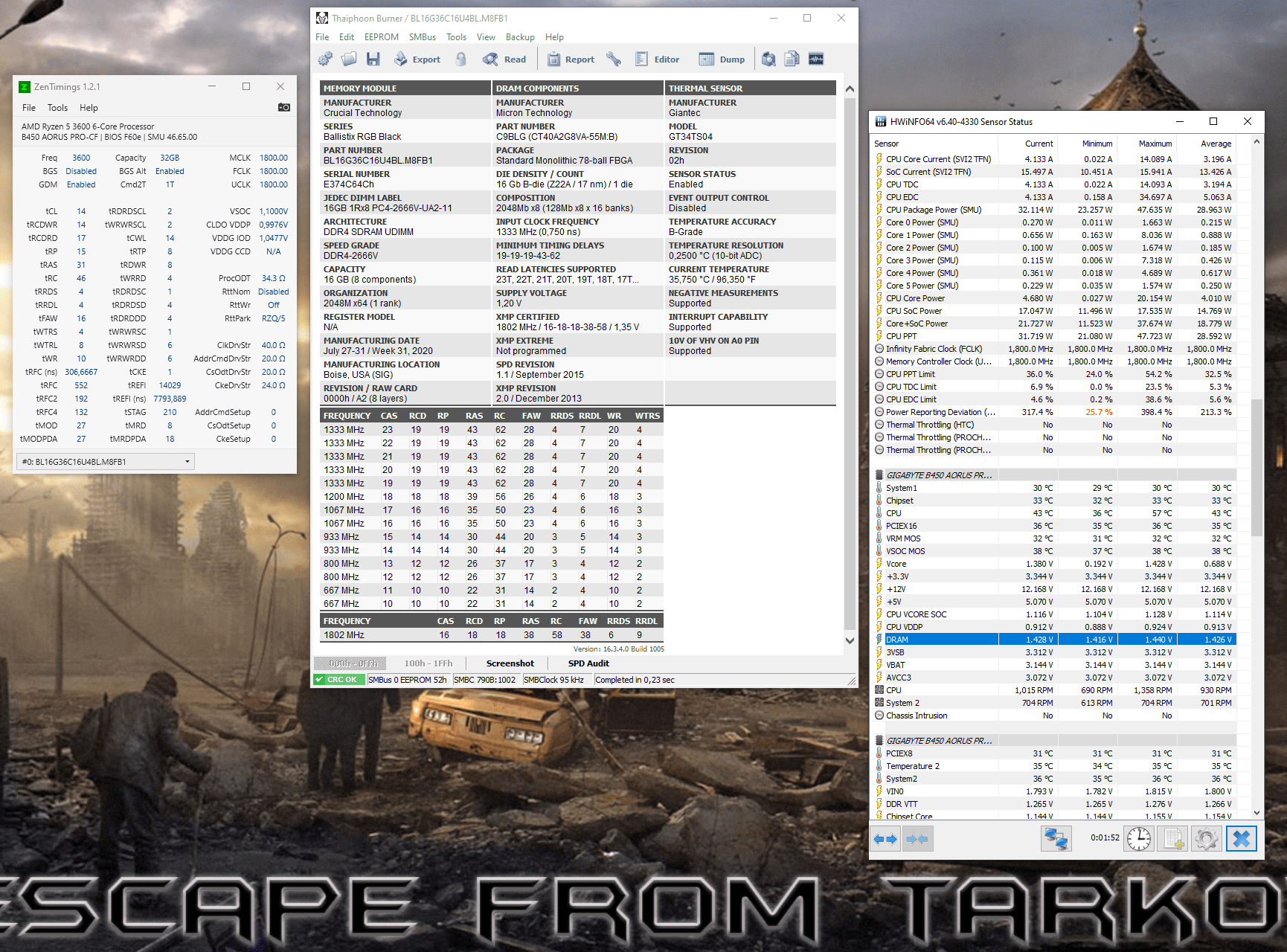Select the highlighted DRAM voltage row

pos(1054,640)
